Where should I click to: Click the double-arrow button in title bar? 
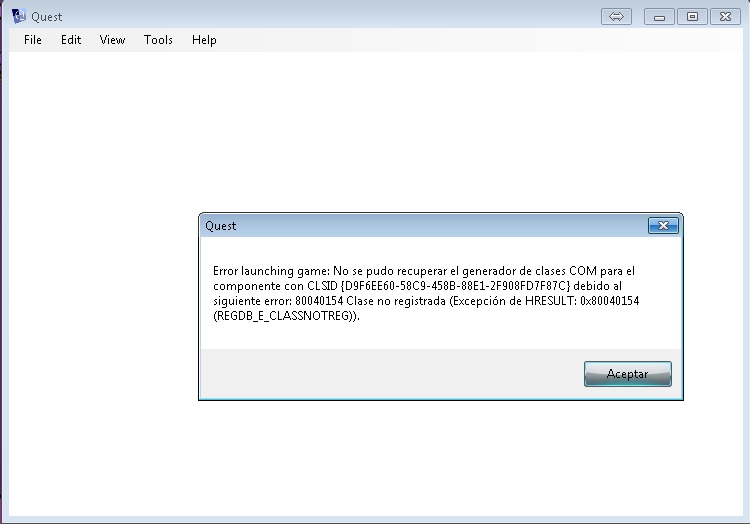pos(617,16)
